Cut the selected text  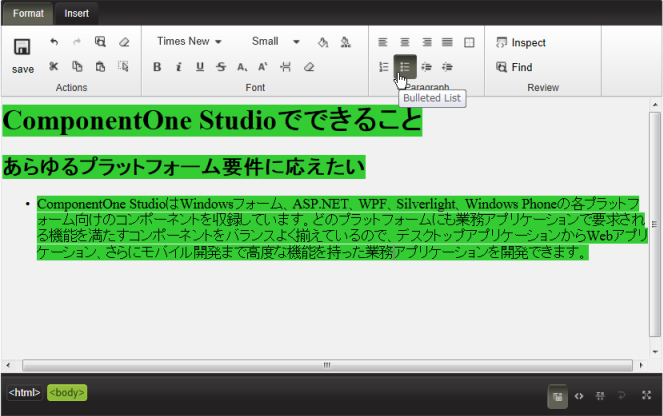54,66
